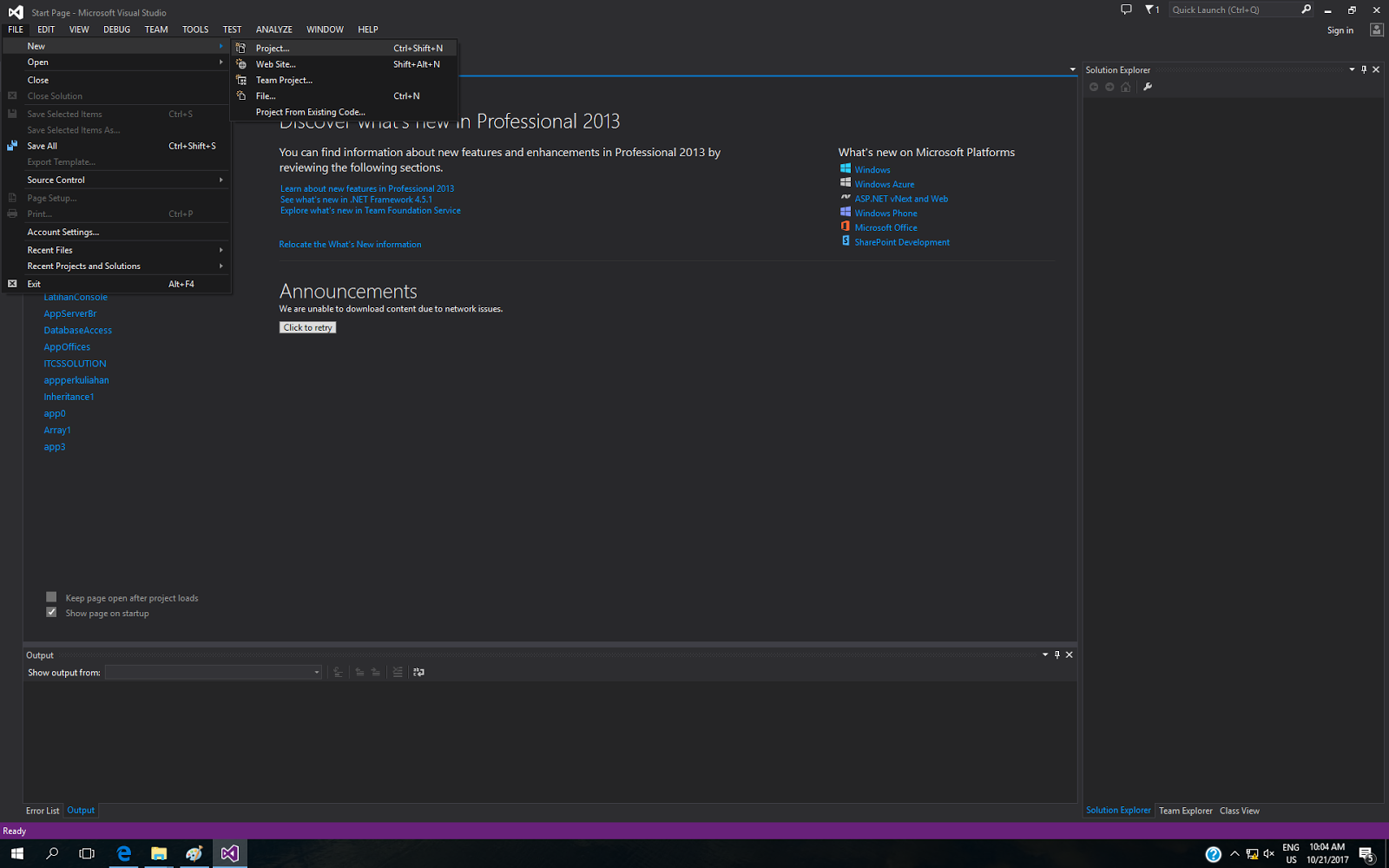The width and height of the screenshot is (1389, 868).
Task: Open Account Settings menu item
Action: point(116,232)
